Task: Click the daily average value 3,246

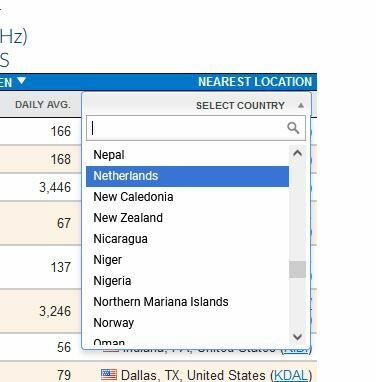Action: (x=55, y=311)
